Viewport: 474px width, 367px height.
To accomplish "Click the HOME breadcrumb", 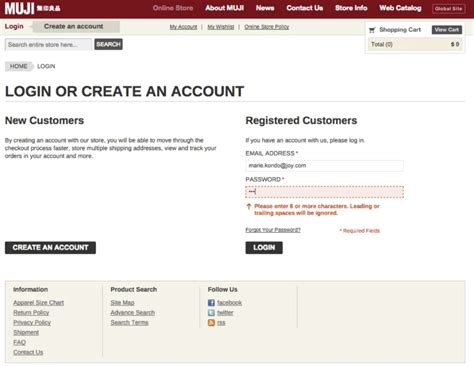I will coord(19,66).
